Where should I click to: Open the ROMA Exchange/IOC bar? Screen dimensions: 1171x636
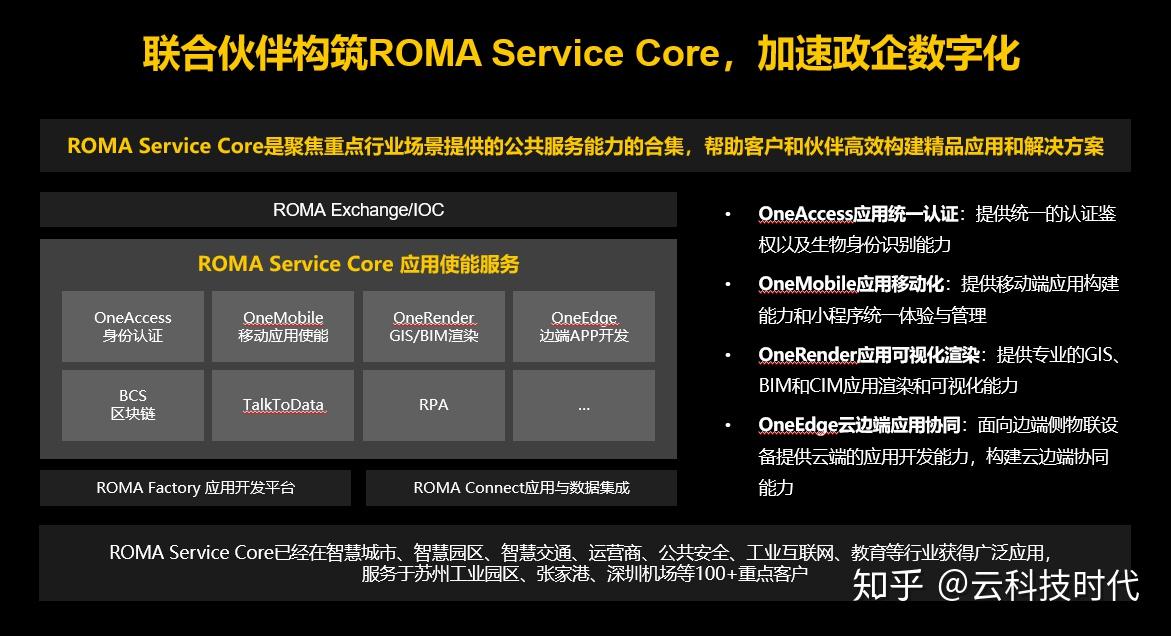tap(358, 209)
